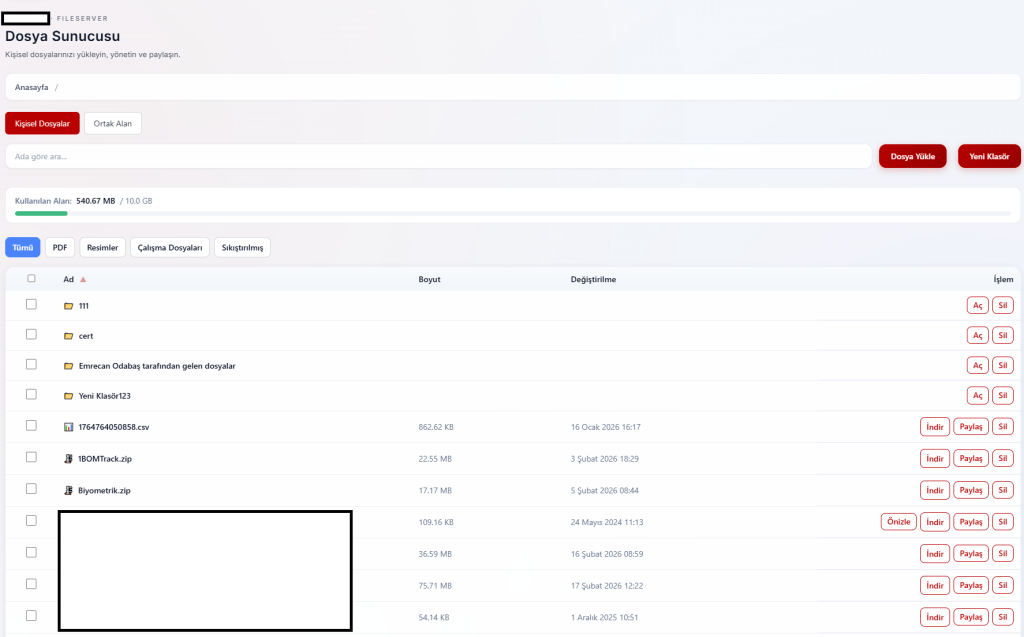1024x637 pixels.
Task: Toggle the select-all checkbox in header
Action: click(31, 279)
